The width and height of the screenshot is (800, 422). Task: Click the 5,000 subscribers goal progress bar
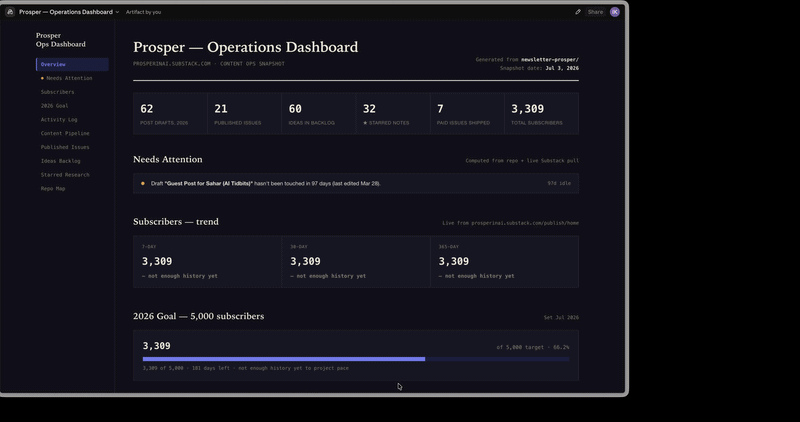coord(356,359)
